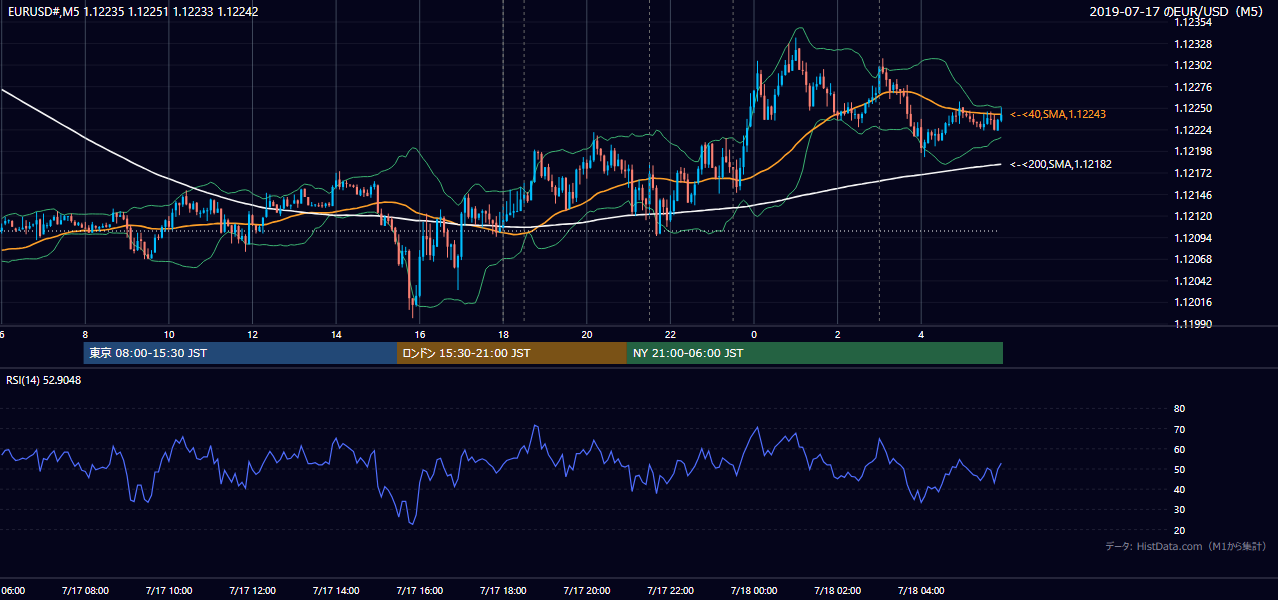
Task: Click bottom time label 7/17 10:00
Action: pyautogui.click(x=168, y=591)
